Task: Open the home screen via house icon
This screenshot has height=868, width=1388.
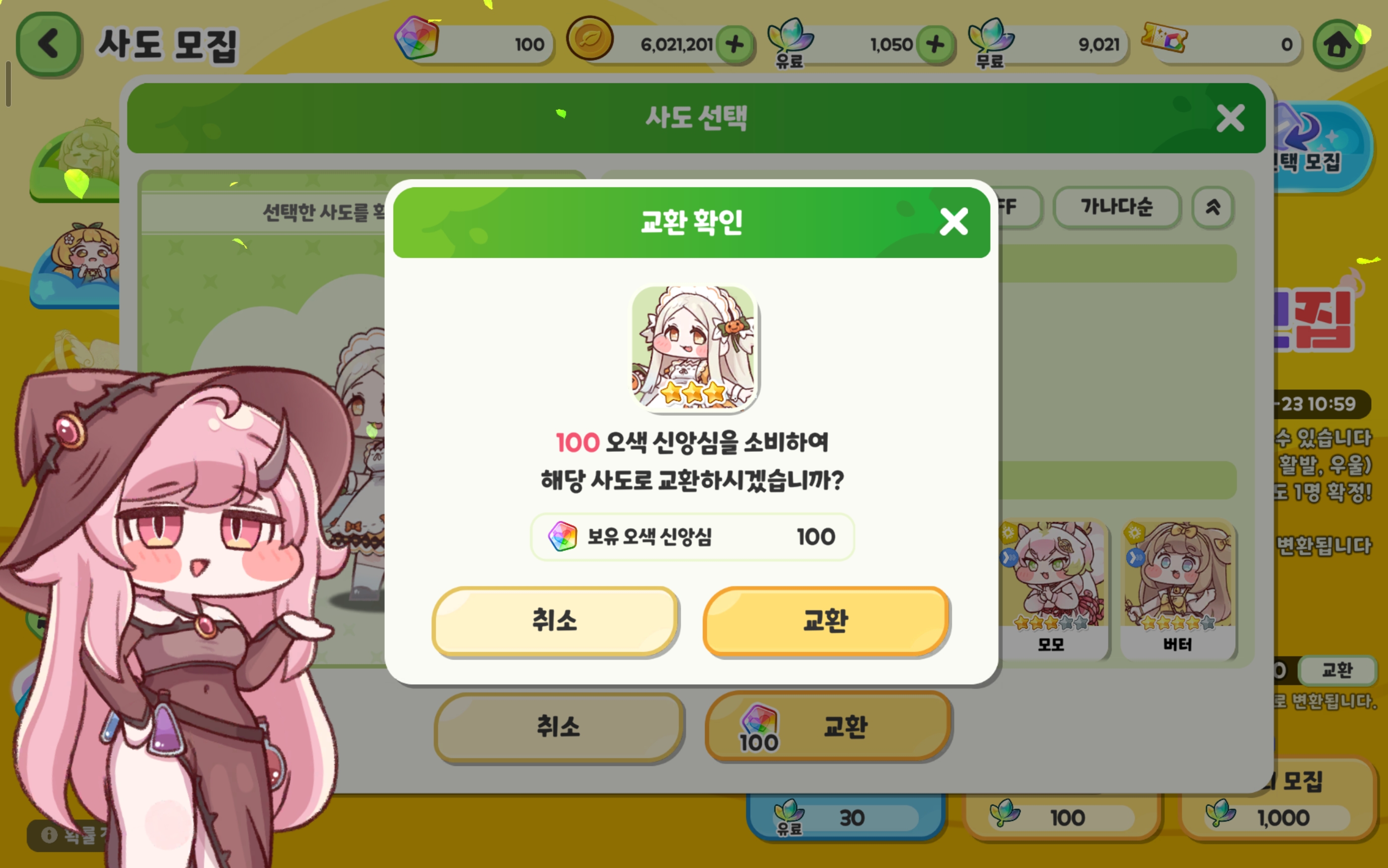Action: click(x=1337, y=44)
